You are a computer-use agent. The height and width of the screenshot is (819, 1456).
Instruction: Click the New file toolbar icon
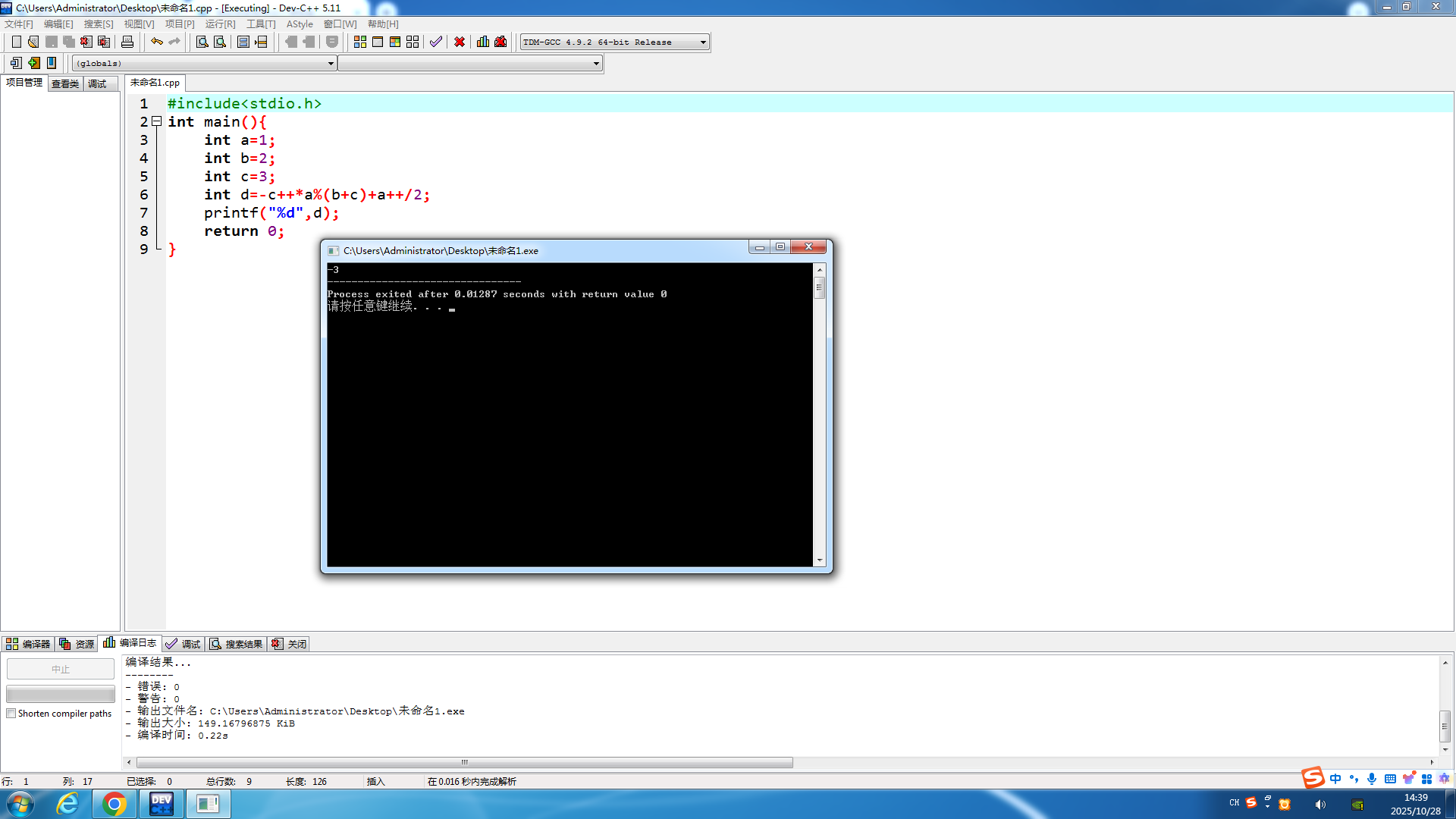pyautogui.click(x=16, y=42)
